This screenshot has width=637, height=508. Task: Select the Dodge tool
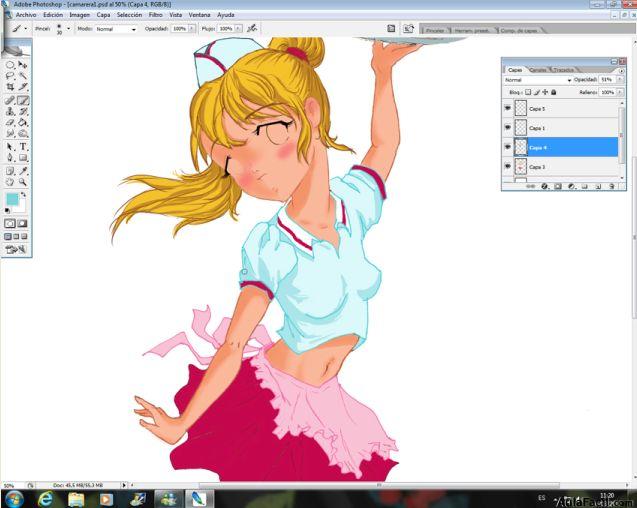click(x=23, y=133)
